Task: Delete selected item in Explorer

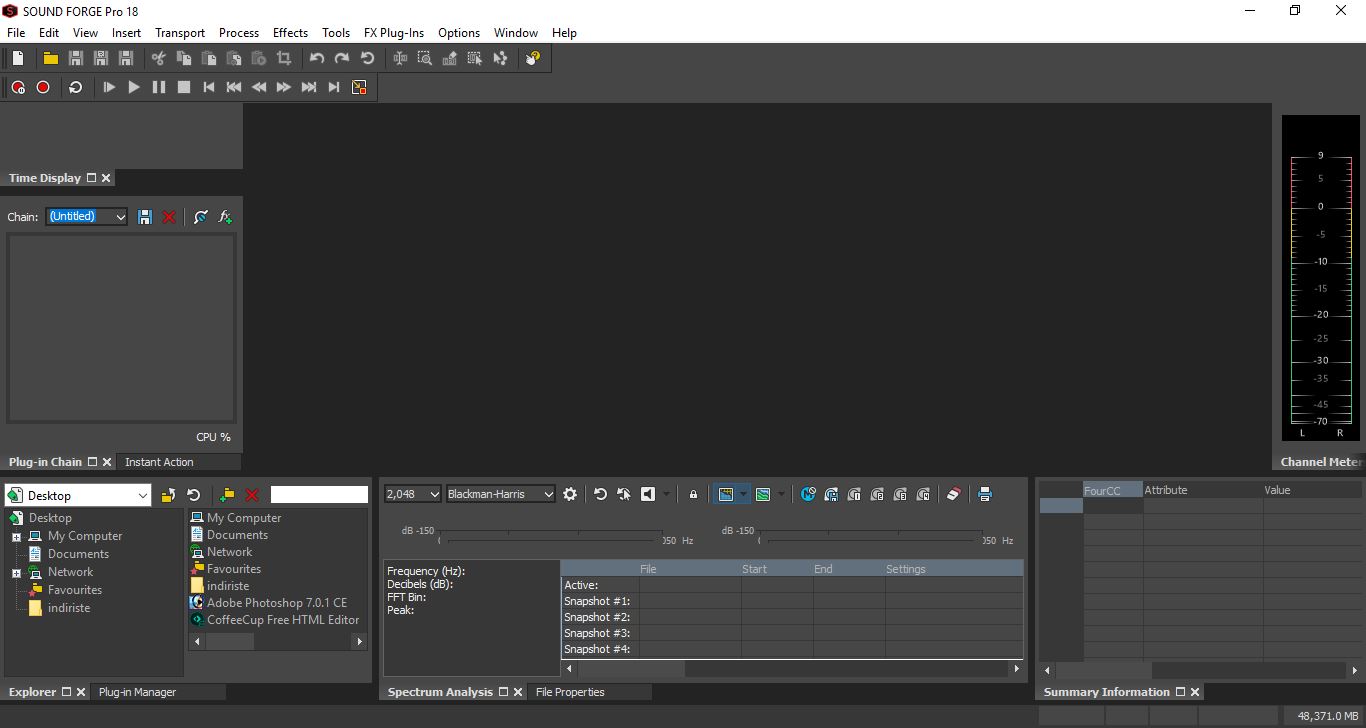Action: (252, 495)
